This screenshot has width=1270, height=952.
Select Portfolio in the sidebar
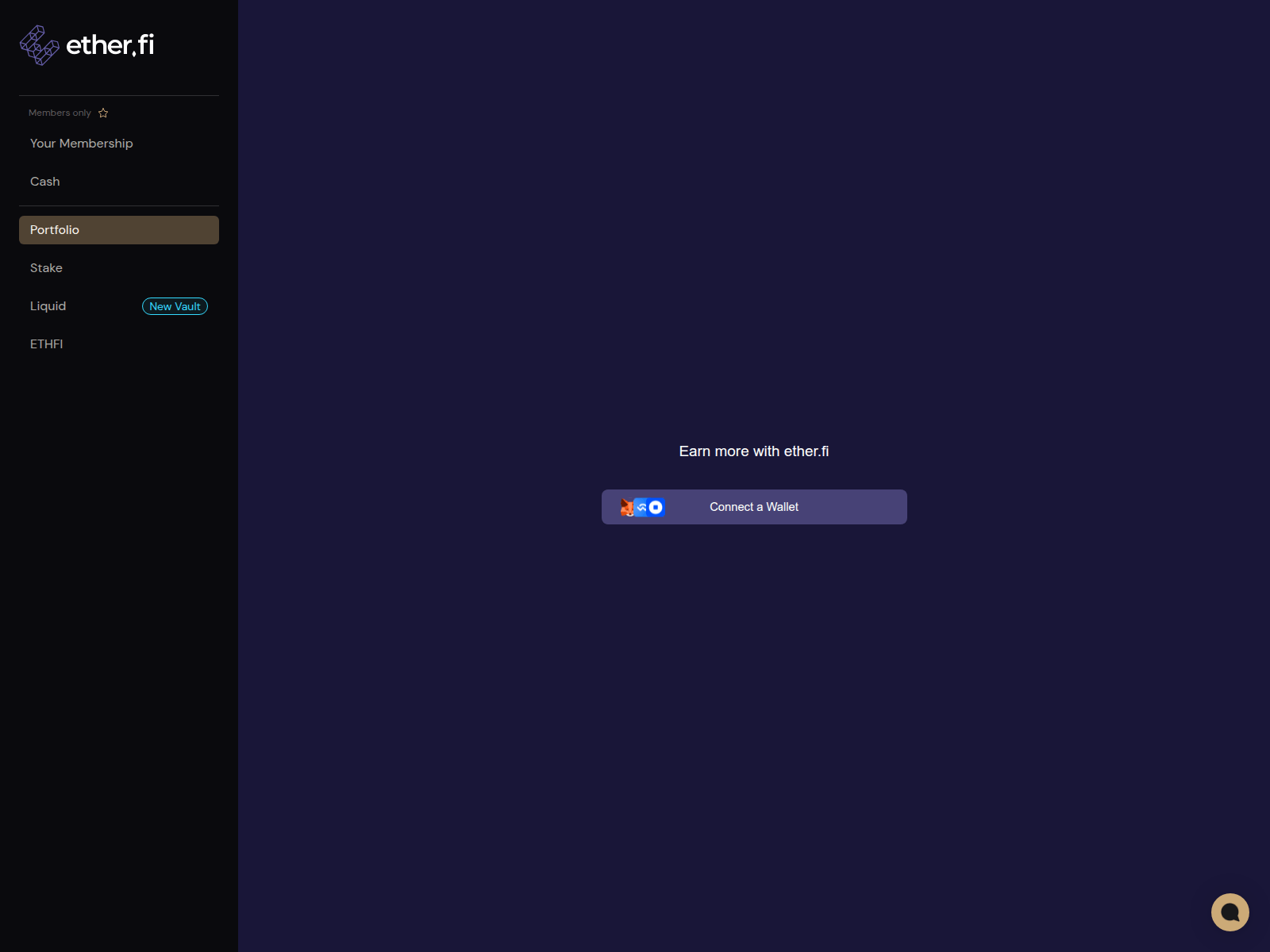pyautogui.click(x=119, y=230)
